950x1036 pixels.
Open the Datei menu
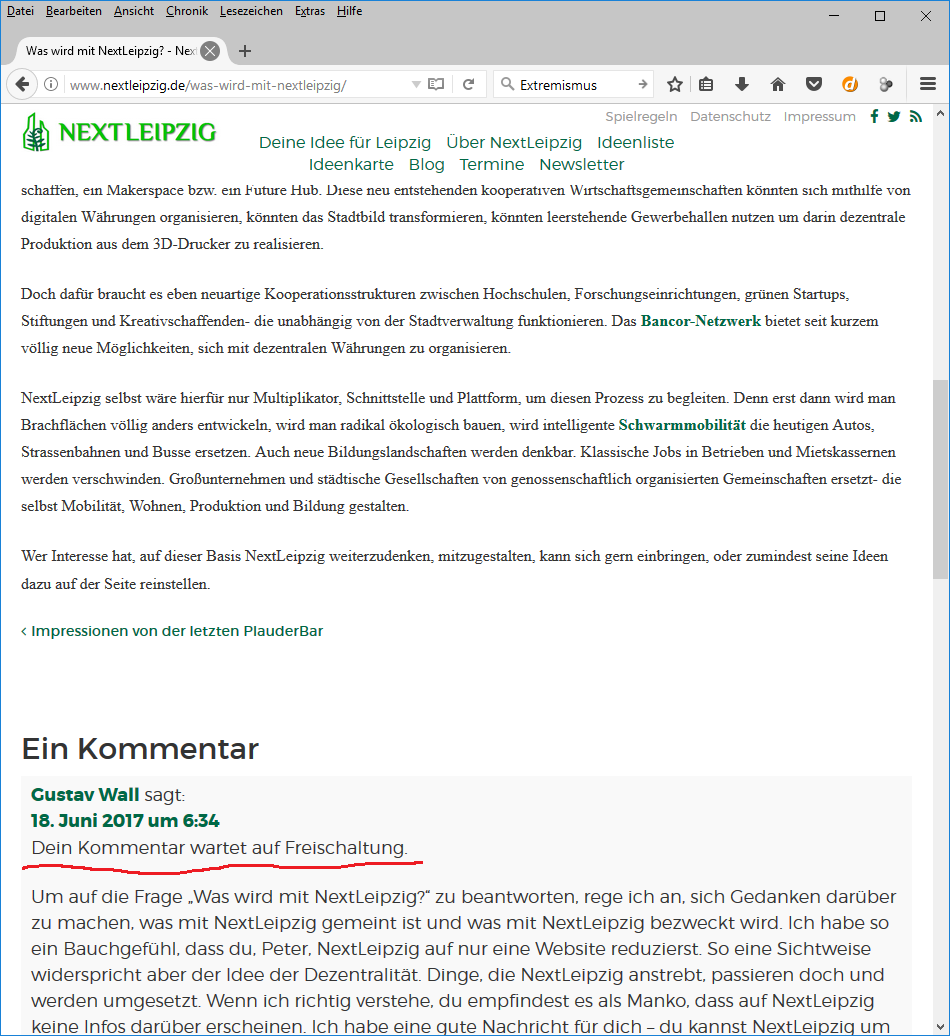[x=20, y=11]
